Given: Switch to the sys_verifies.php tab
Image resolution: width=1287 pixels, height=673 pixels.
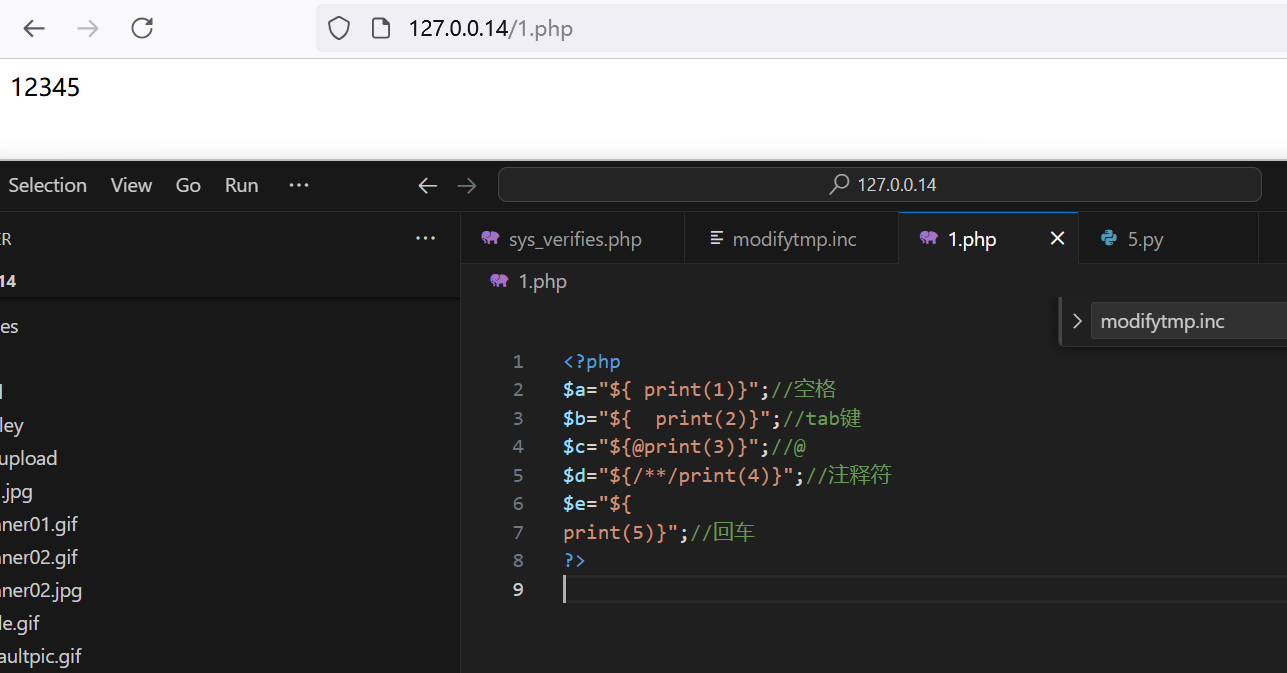Looking at the screenshot, I should [574, 239].
